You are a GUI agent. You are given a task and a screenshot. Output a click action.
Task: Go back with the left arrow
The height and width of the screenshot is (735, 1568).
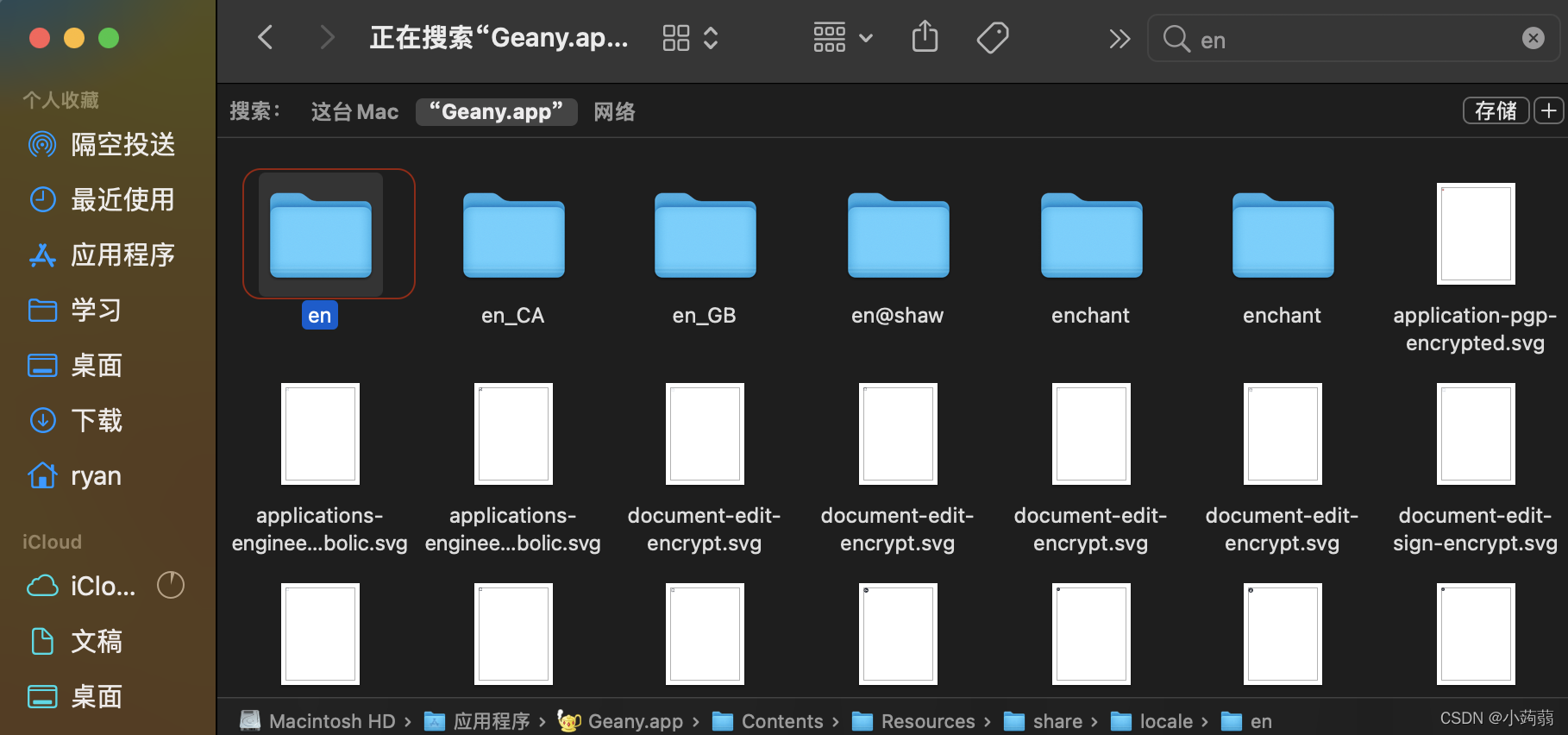[x=266, y=38]
